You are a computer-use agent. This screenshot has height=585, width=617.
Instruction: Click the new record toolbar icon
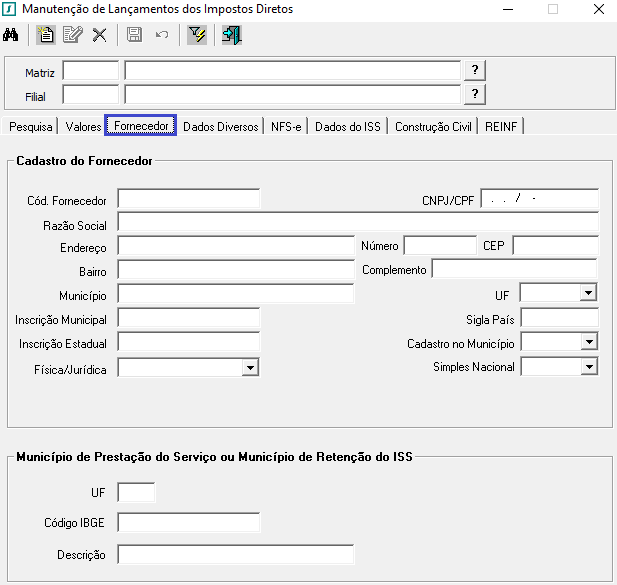(x=46, y=36)
